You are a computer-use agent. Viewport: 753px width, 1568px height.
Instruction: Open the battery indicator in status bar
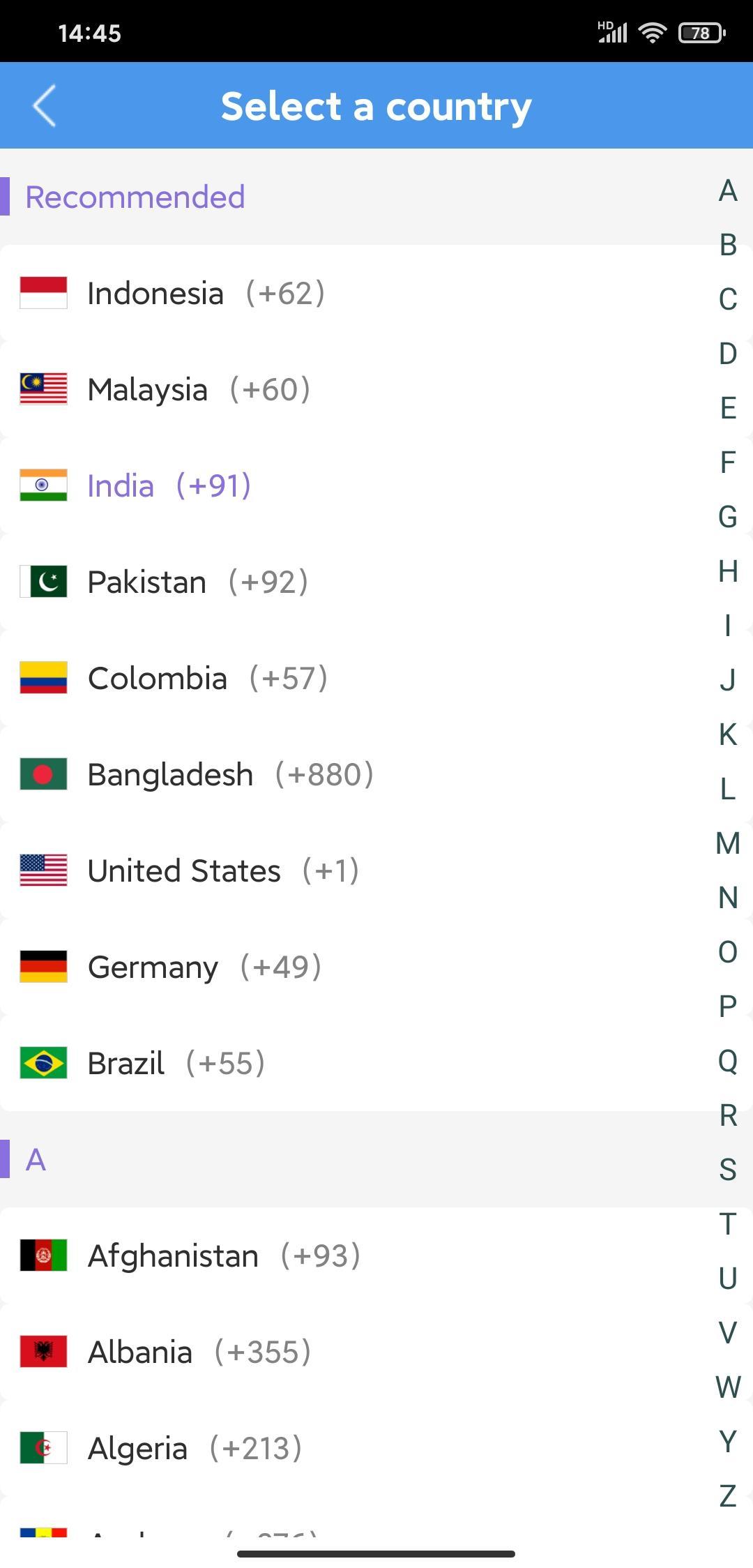coord(702,33)
